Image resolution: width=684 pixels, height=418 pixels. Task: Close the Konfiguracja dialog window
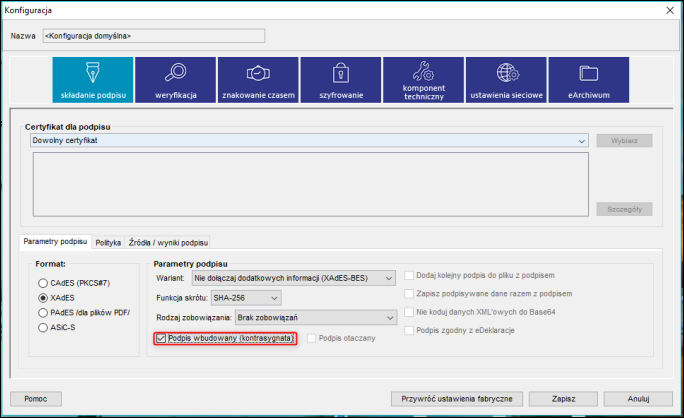coord(670,10)
